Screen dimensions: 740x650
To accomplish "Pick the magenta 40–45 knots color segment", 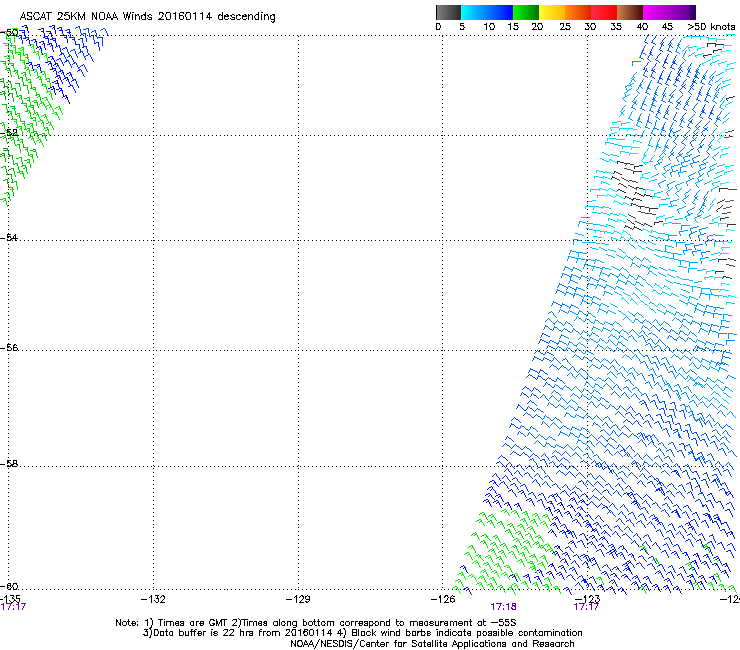I will pyautogui.click(x=656, y=12).
